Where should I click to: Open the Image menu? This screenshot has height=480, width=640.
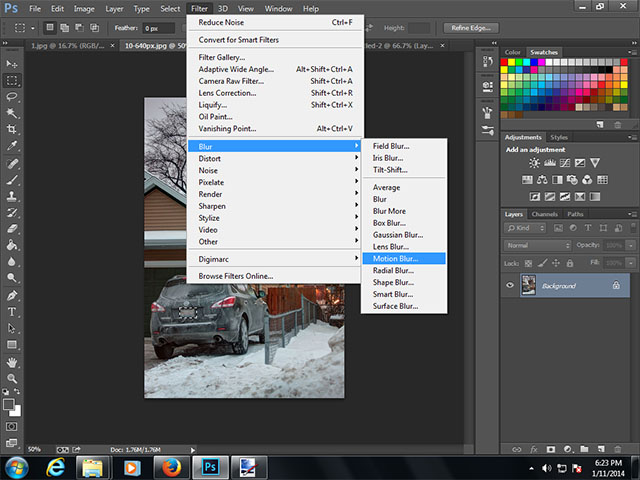click(84, 9)
